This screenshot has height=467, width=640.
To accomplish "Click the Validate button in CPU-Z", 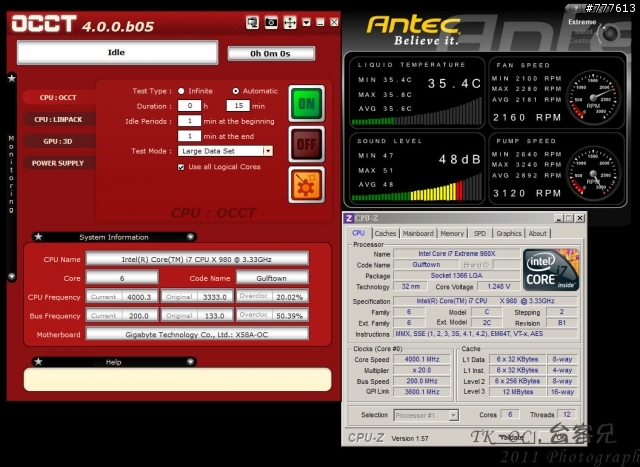I will (x=511, y=437).
